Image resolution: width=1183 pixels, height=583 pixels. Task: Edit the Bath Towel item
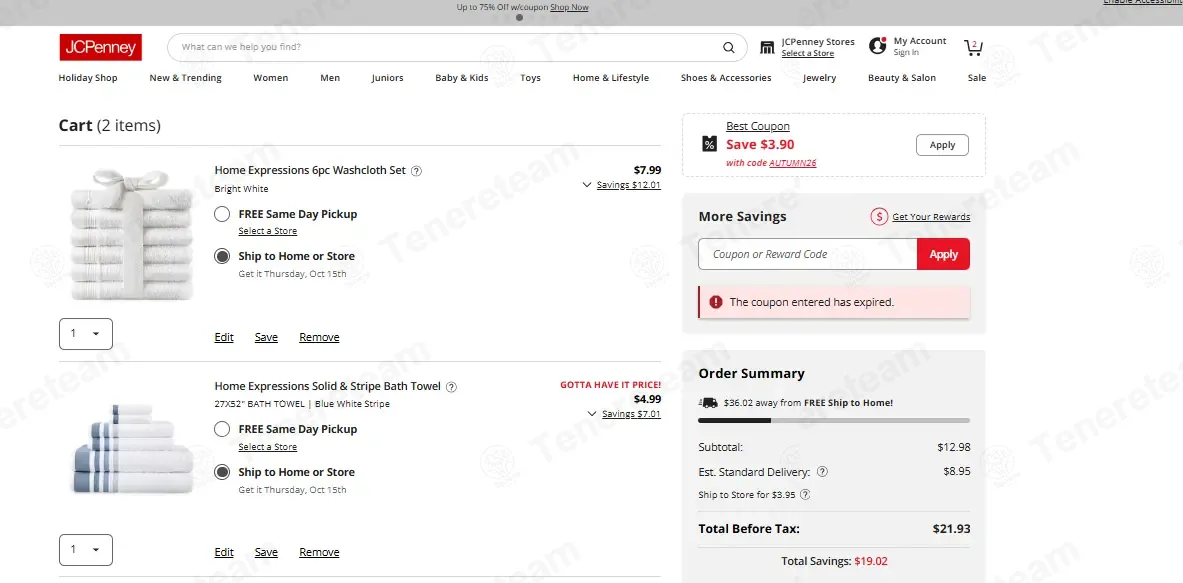tap(224, 552)
